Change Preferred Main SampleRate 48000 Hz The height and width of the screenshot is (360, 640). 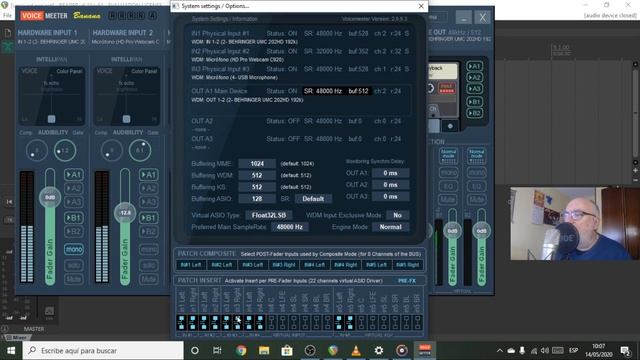tap(290, 227)
